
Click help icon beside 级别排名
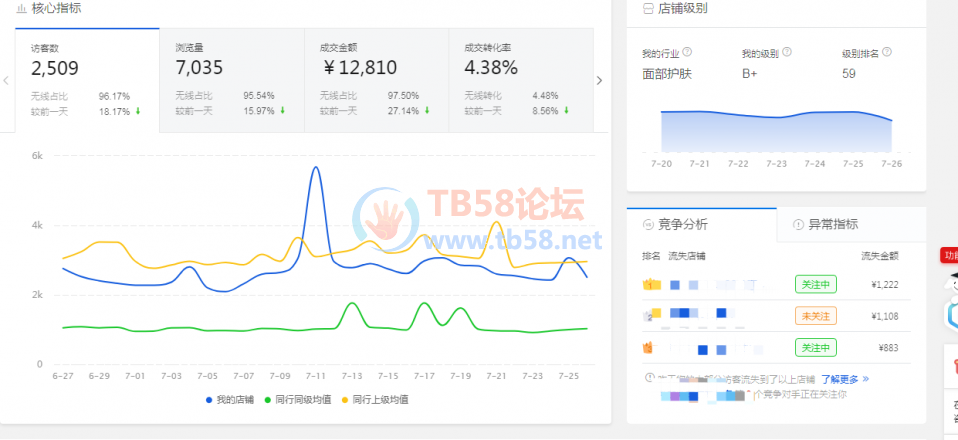click(x=887, y=52)
